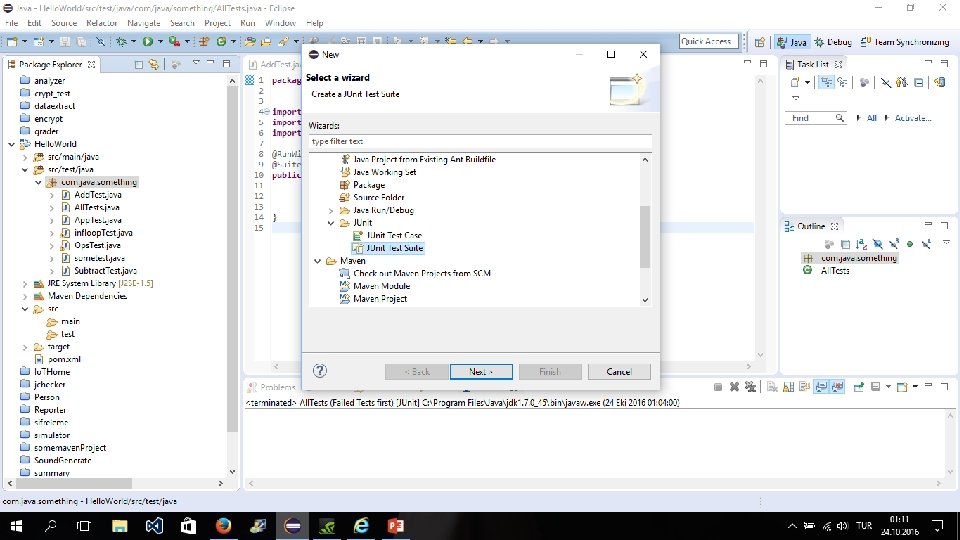Click the New Java Class green icon

coord(221,42)
